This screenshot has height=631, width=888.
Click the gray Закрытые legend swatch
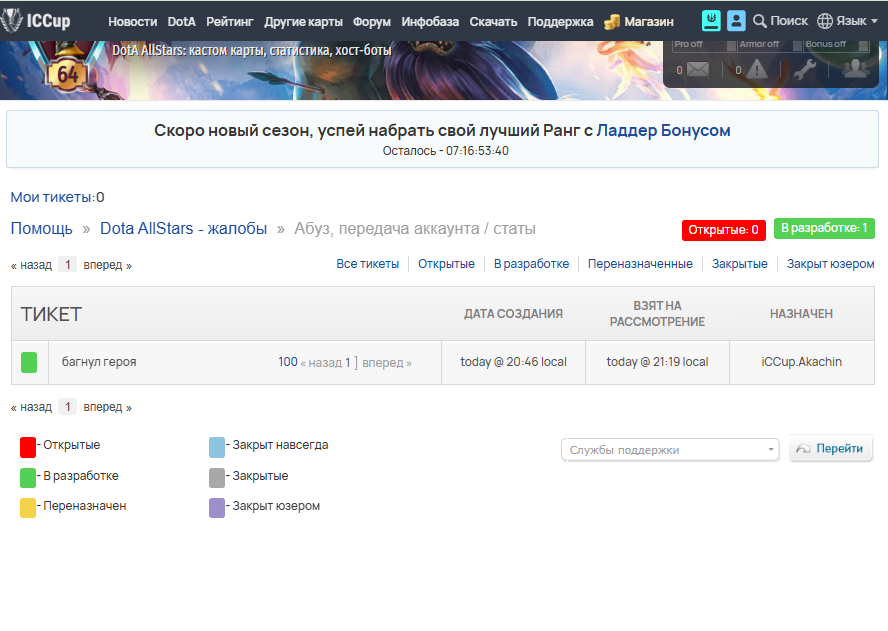click(x=217, y=478)
